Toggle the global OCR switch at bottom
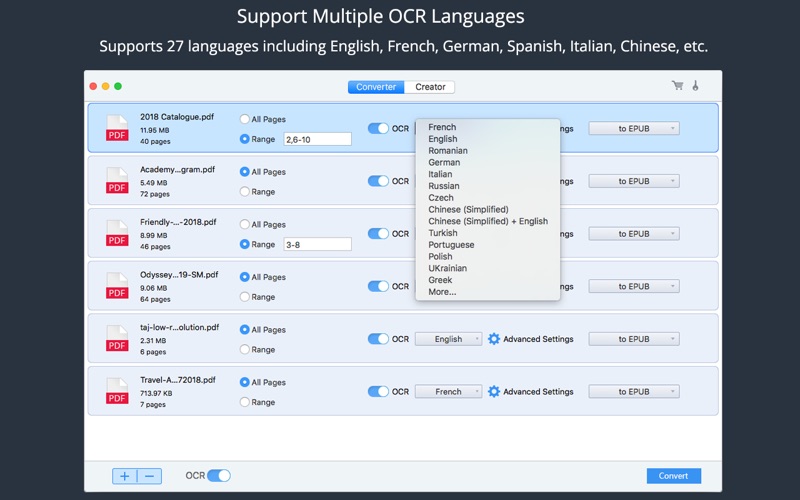The height and width of the screenshot is (500, 800). point(218,476)
